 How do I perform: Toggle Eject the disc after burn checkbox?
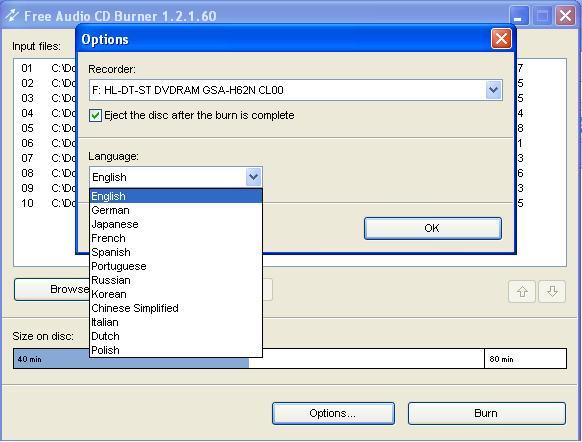click(x=95, y=115)
